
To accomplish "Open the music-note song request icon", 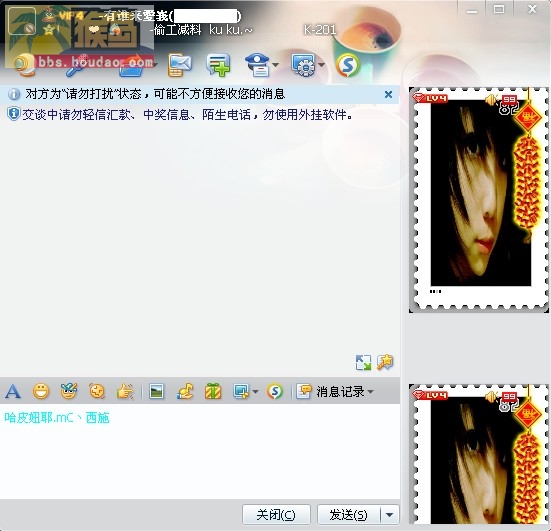I will click(185, 391).
